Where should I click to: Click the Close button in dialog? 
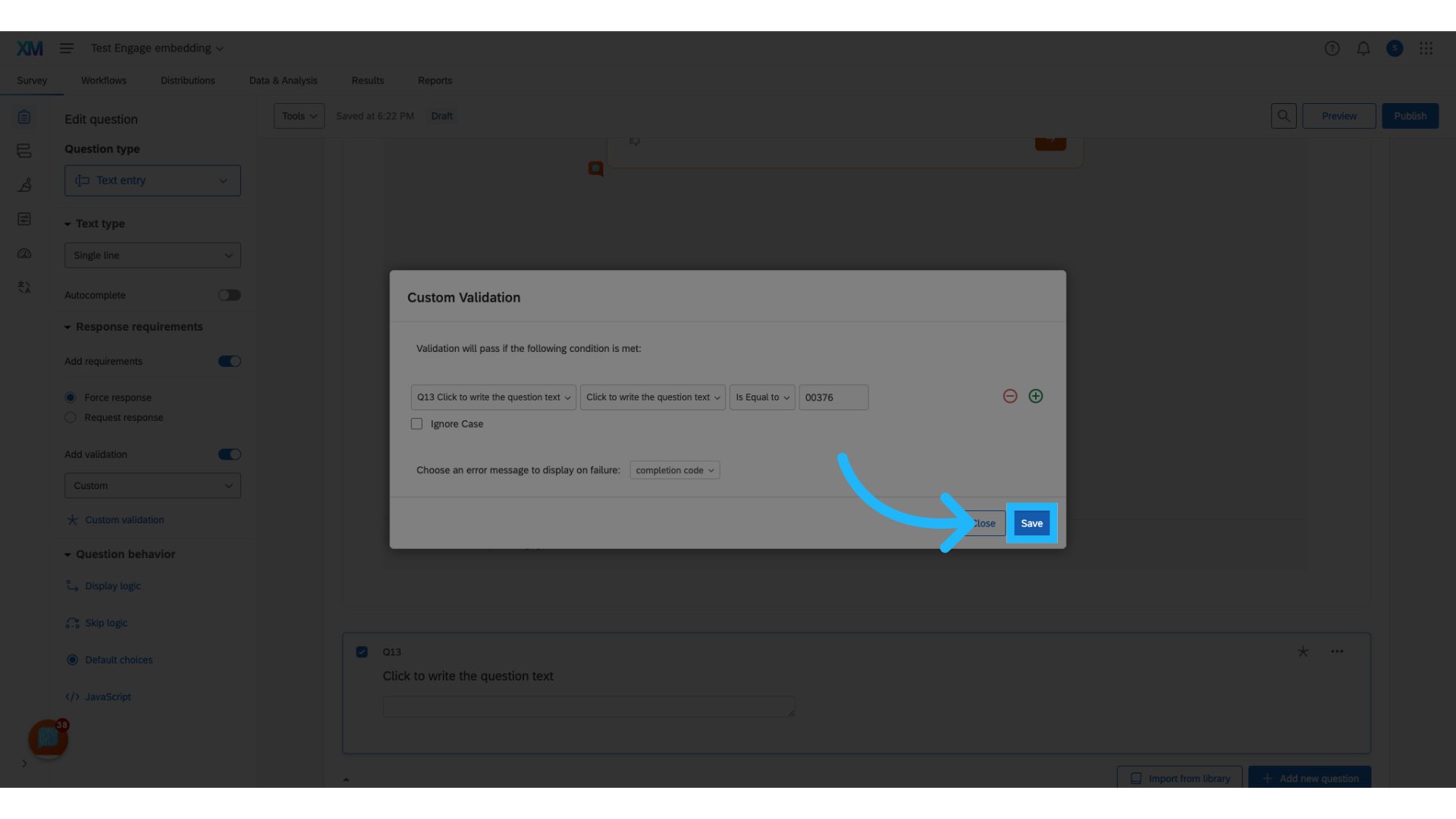[984, 523]
